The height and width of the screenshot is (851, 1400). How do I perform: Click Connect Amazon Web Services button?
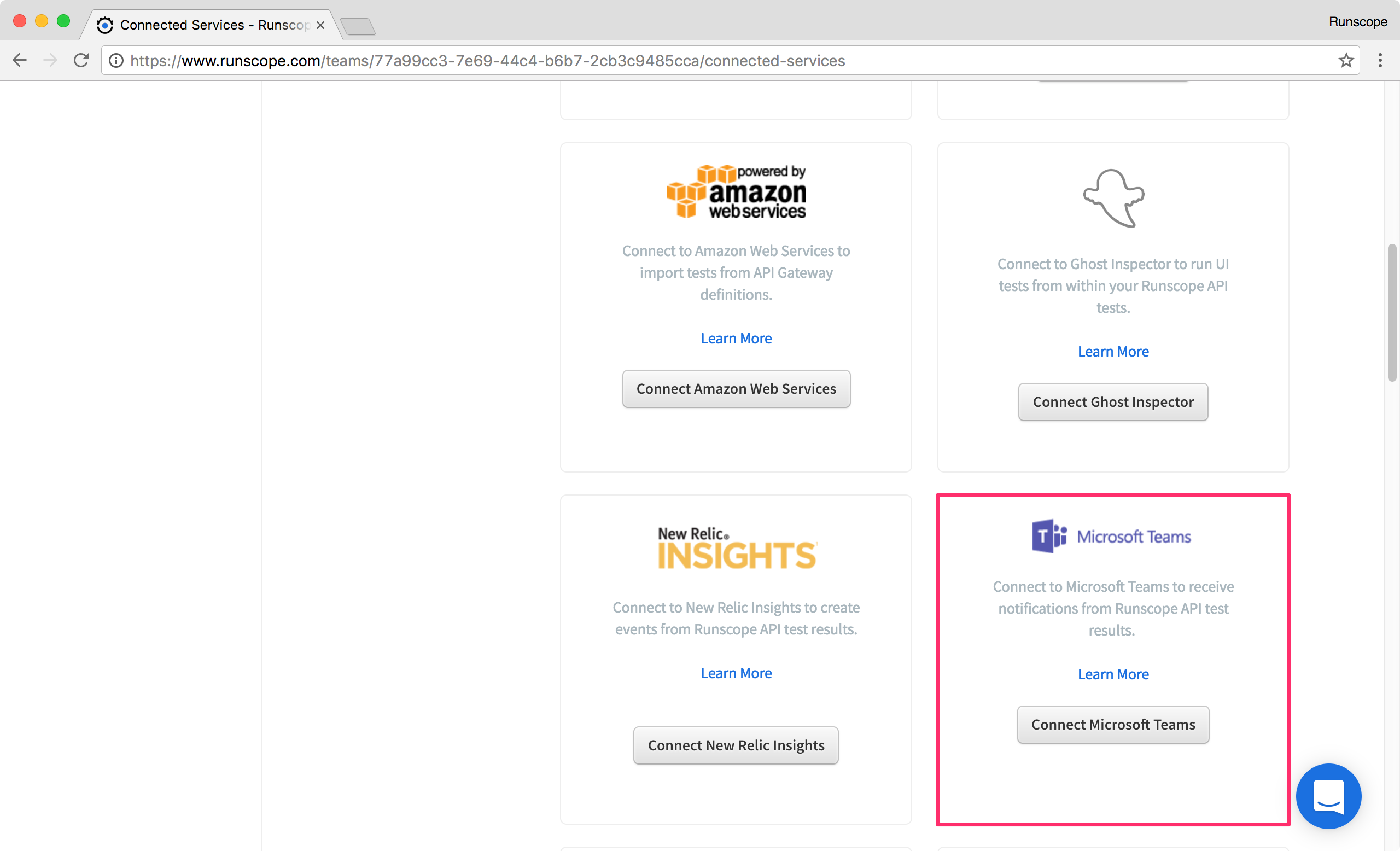[736, 388]
